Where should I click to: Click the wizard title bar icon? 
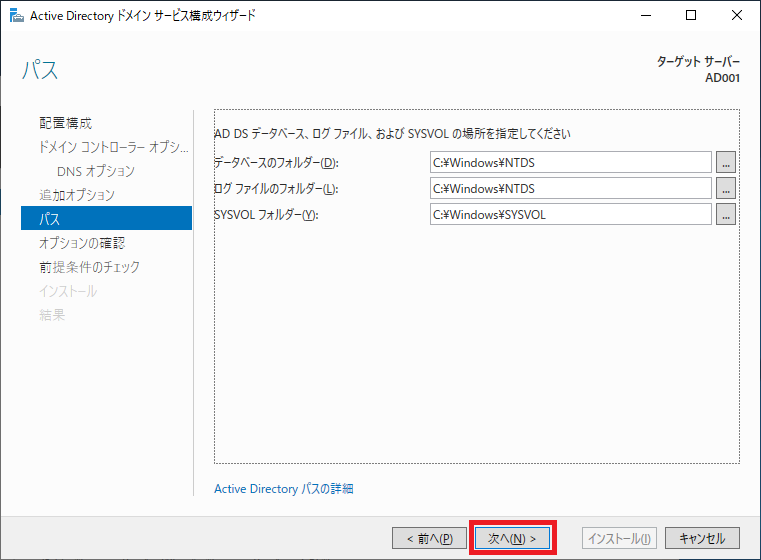point(17,16)
